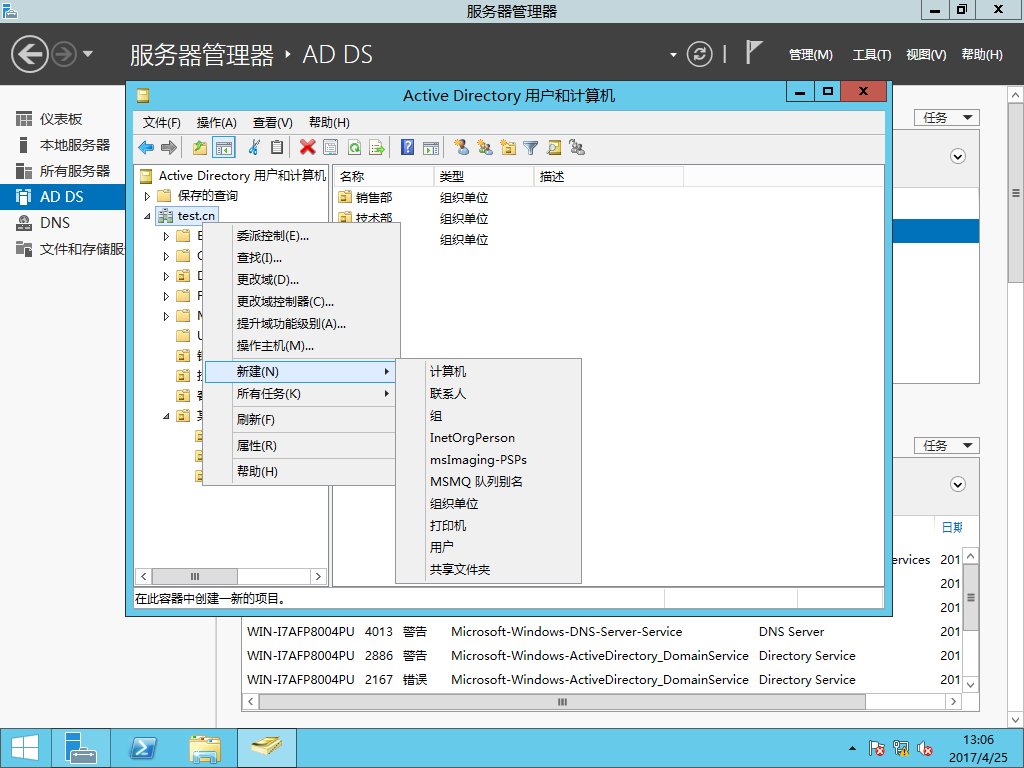Screen dimensions: 1024x768
Task: Click the Paste clipboard icon
Action: tap(277, 148)
